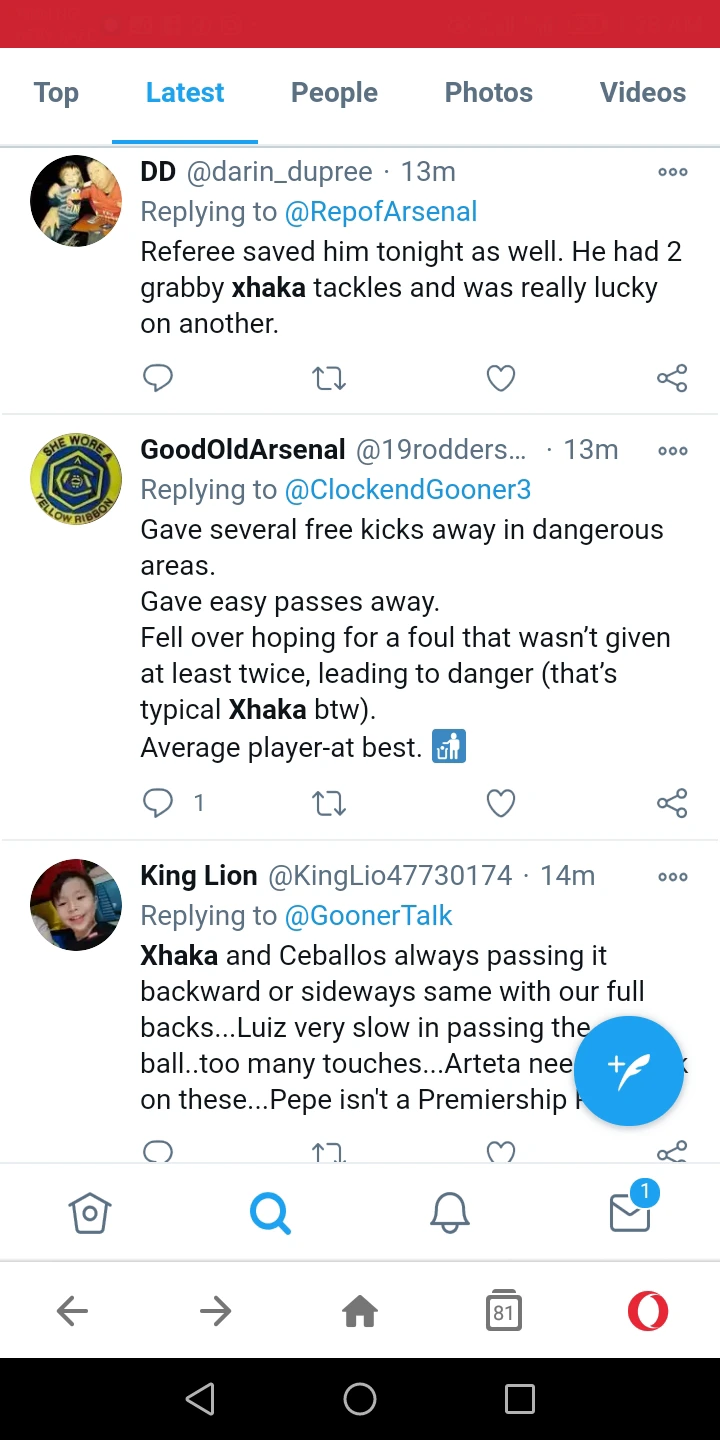The image size is (720, 1440).
Task: Open the @RepofArsenal mention link
Action: pyautogui.click(x=381, y=212)
